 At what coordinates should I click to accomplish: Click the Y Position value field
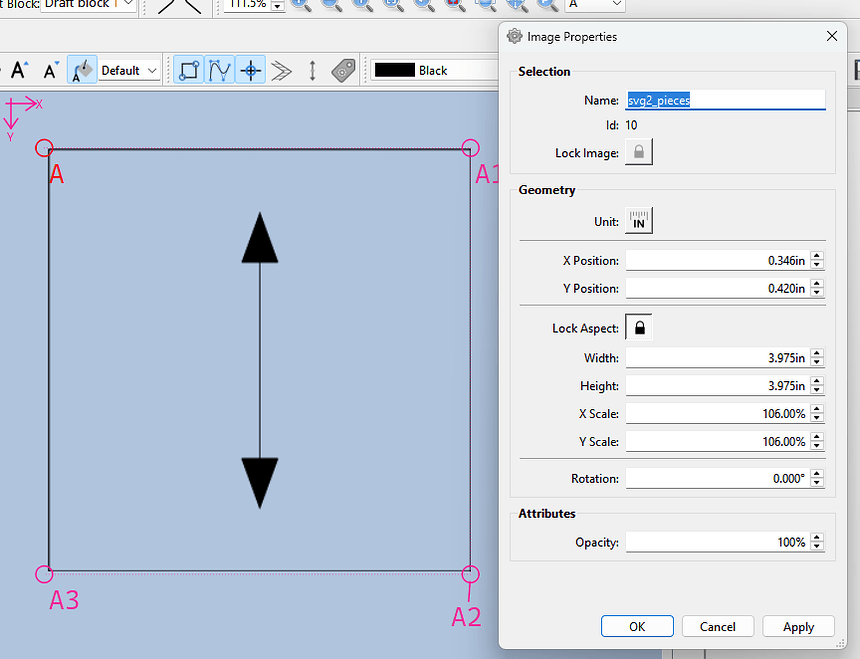point(718,288)
